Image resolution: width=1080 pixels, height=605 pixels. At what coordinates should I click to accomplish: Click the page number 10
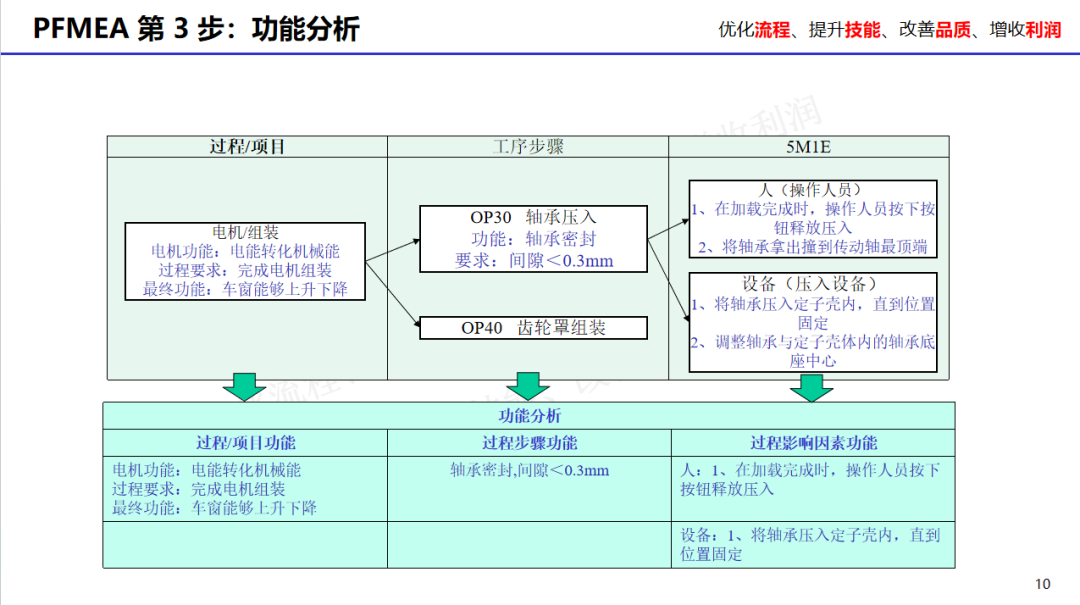1042,584
